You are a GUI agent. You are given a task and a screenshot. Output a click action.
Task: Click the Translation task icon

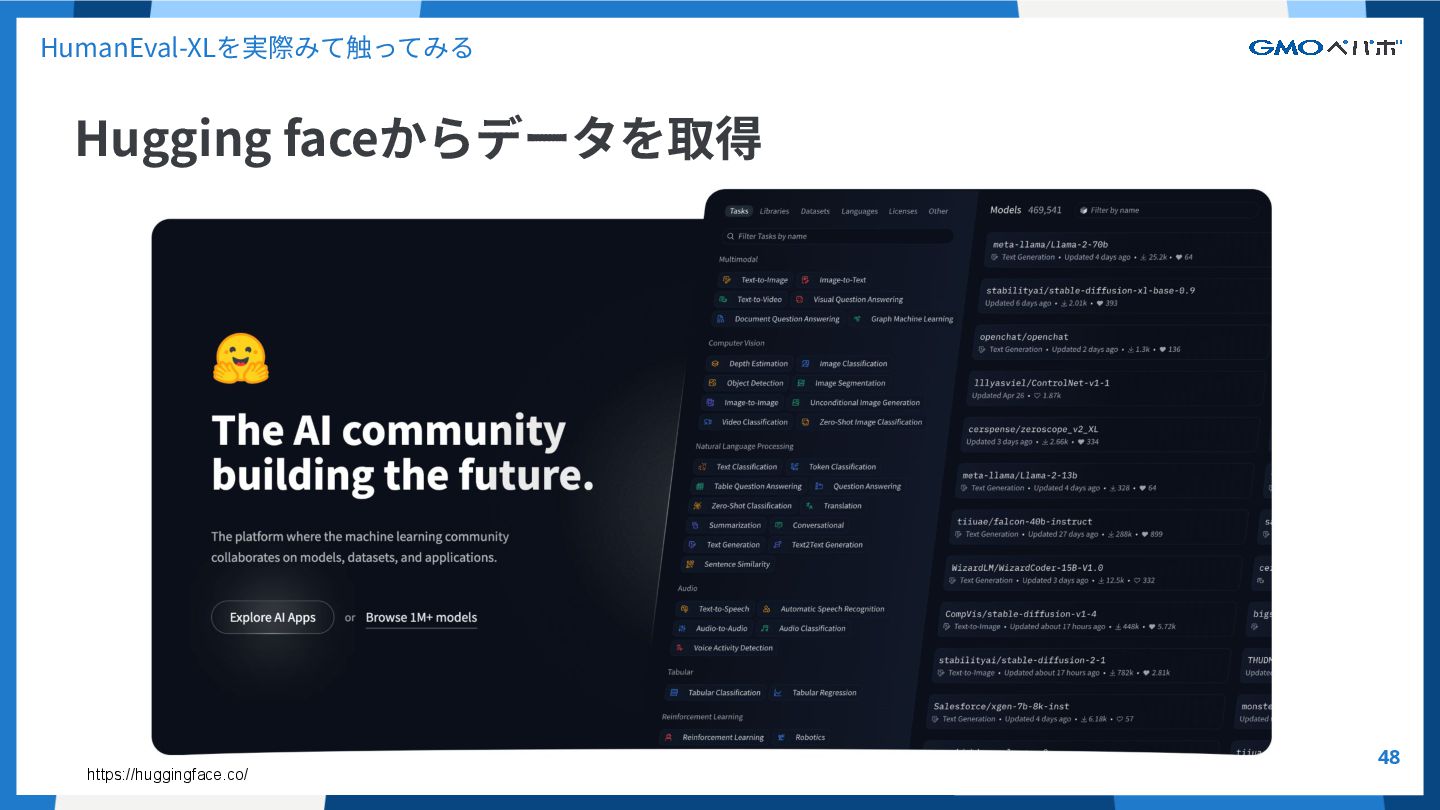(809, 506)
